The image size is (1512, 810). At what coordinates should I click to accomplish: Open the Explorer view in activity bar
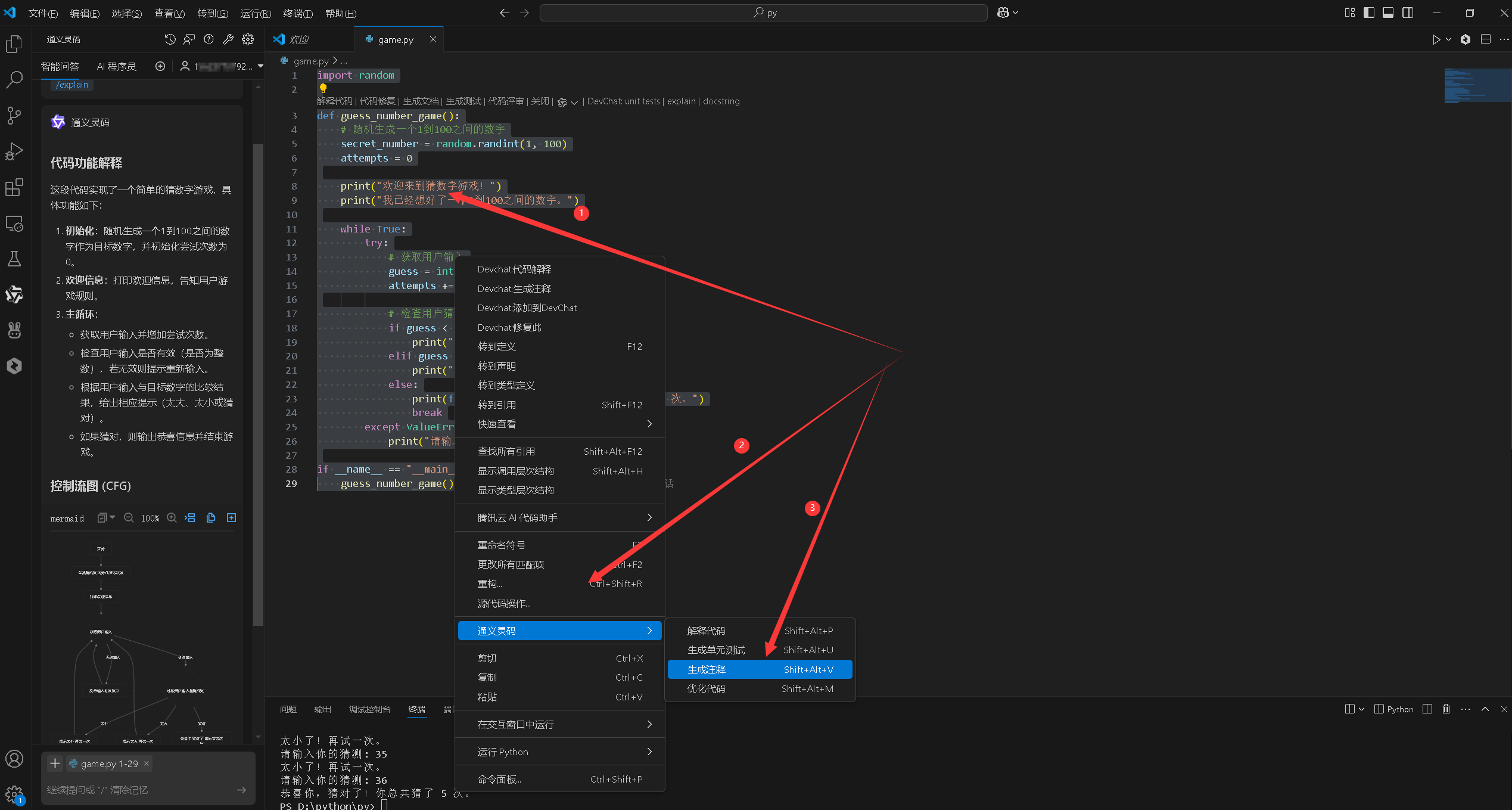[x=14, y=44]
